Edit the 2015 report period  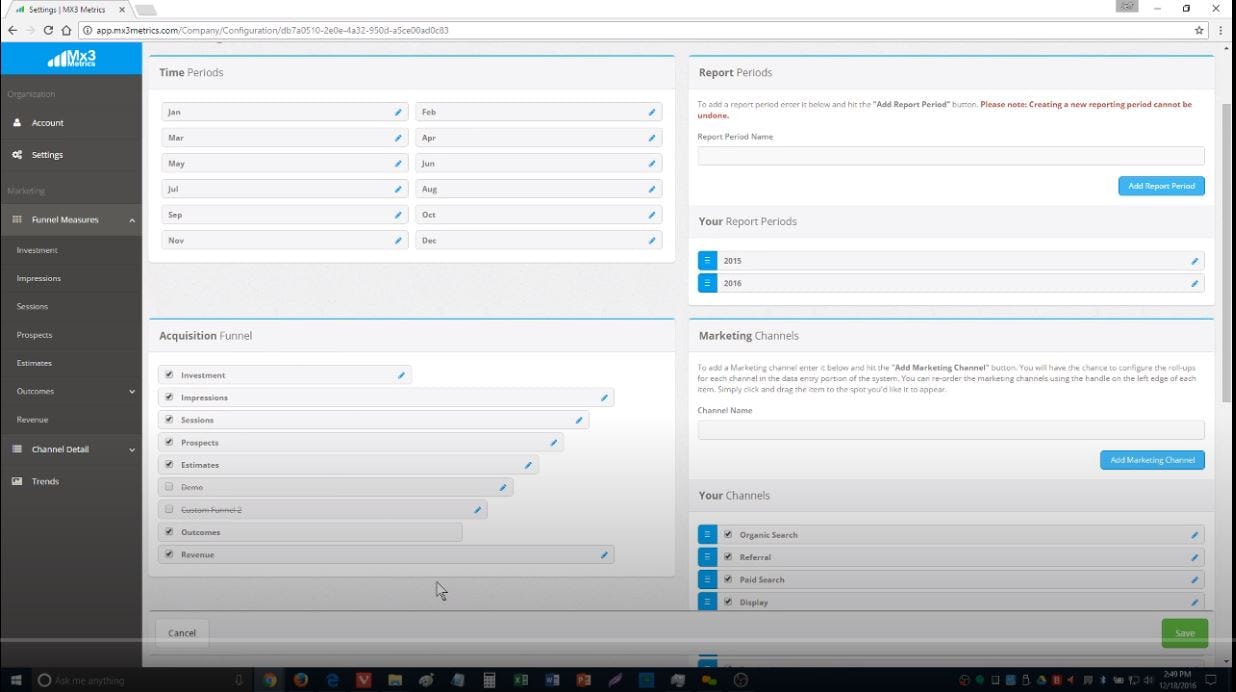coord(1193,260)
